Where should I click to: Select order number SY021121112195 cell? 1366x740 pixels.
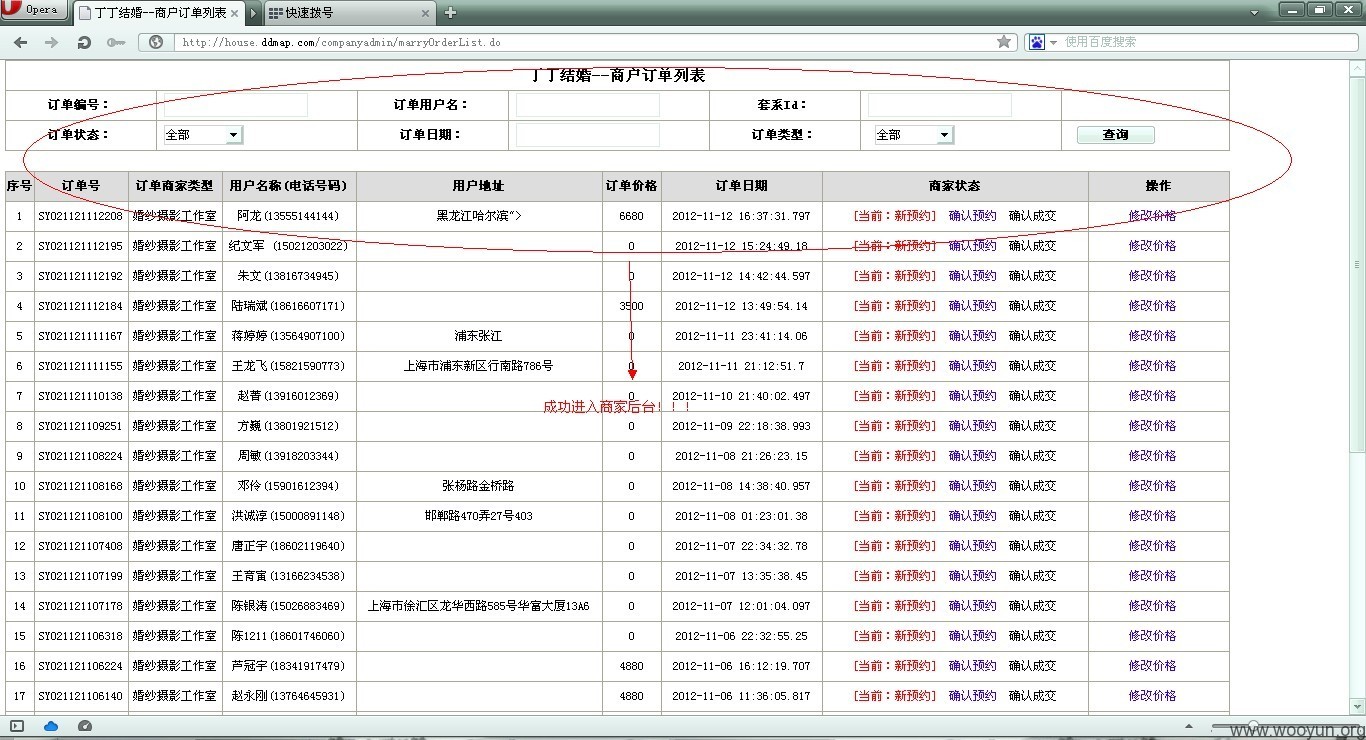click(81, 246)
